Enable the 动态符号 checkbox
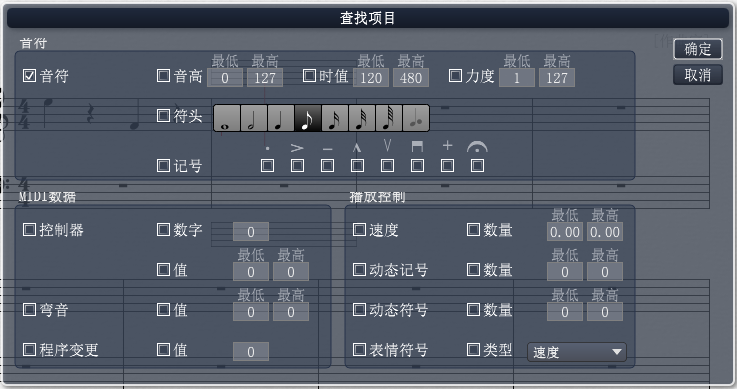Screen dimensions: 737x389 pyautogui.click(x=359, y=309)
